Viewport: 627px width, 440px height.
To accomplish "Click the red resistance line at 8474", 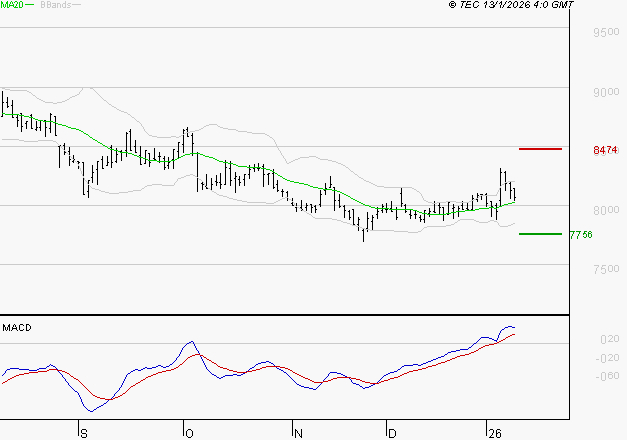I will 540,149.
